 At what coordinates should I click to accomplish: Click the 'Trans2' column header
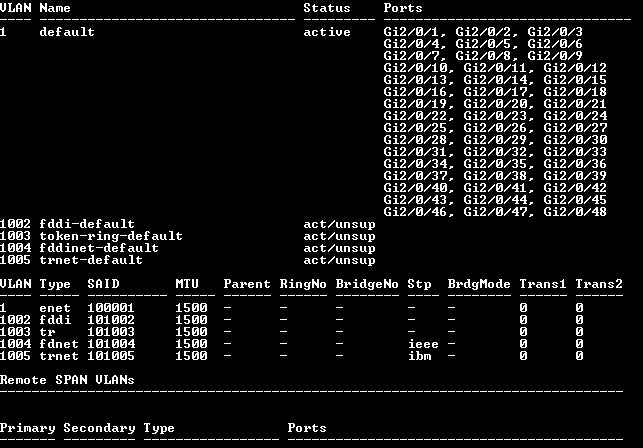coord(599,284)
